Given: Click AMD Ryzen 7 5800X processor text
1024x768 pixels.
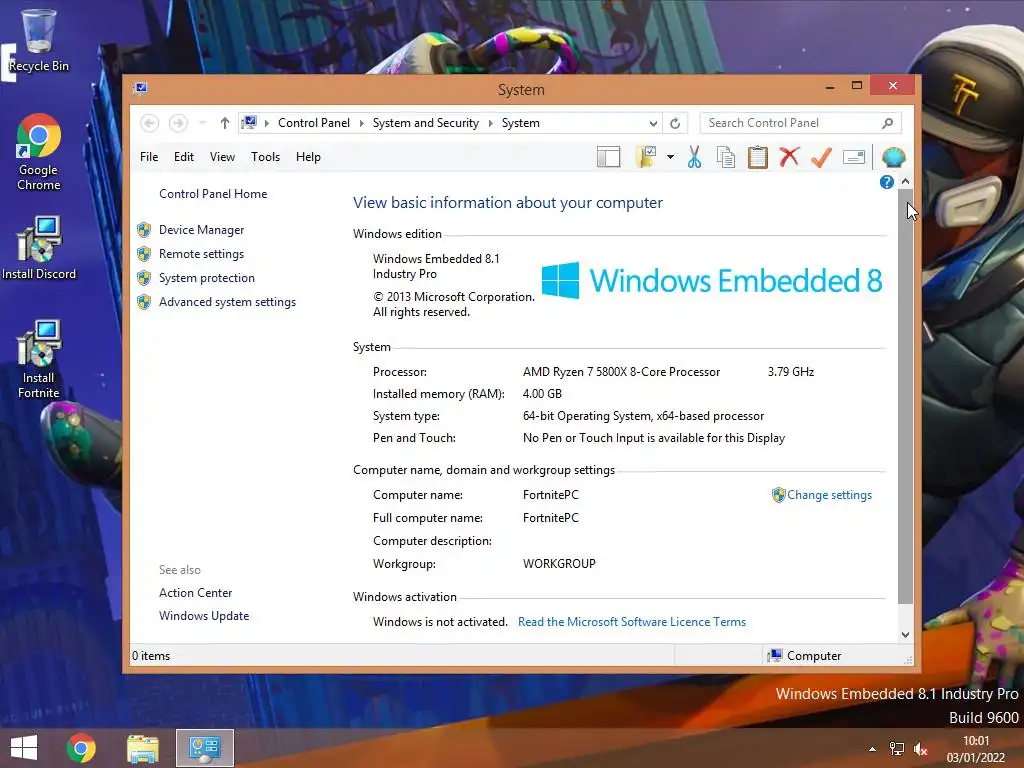Looking at the screenshot, I should point(621,372).
